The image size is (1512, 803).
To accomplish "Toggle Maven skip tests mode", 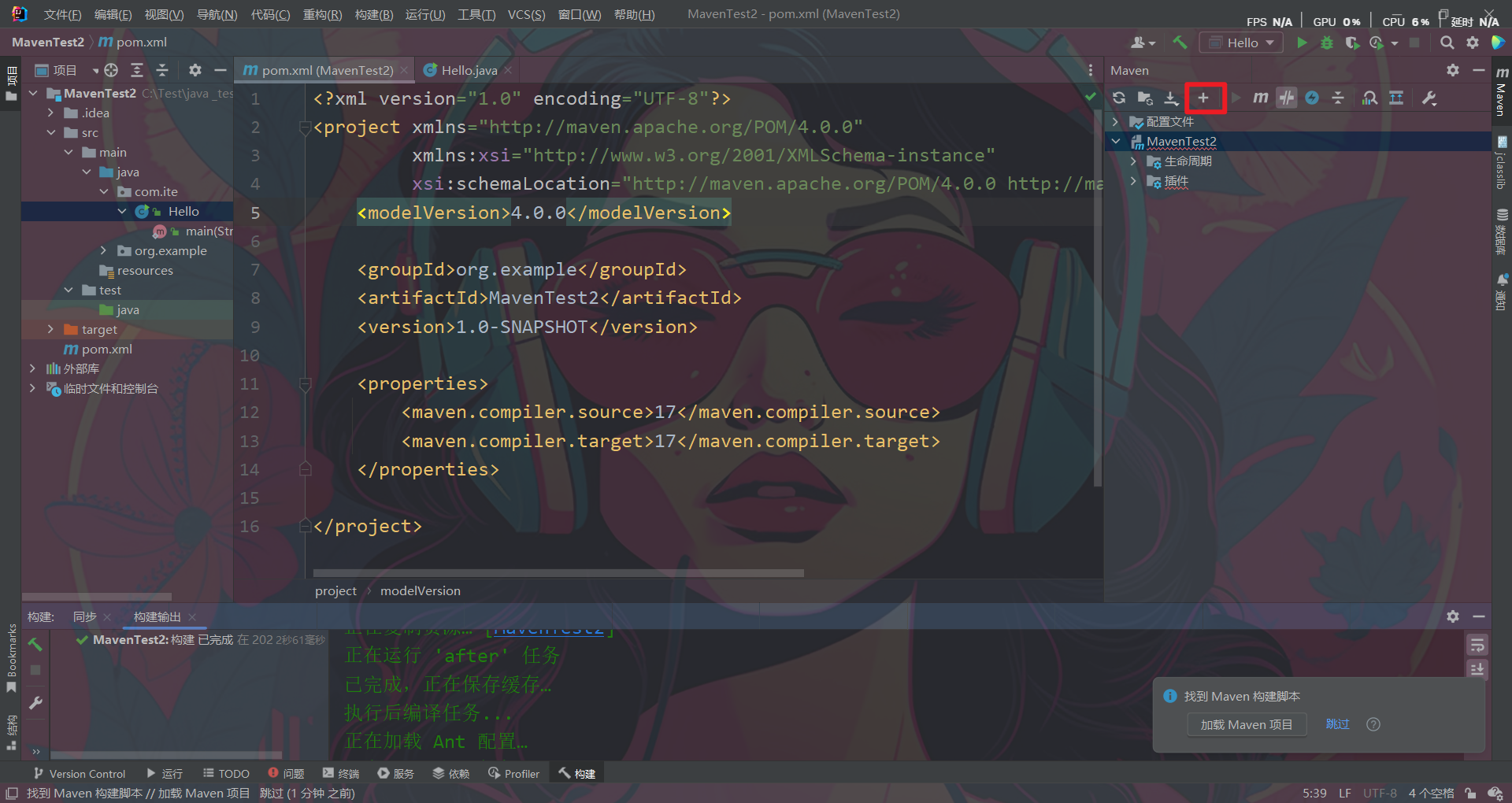I will coord(1312,98).
